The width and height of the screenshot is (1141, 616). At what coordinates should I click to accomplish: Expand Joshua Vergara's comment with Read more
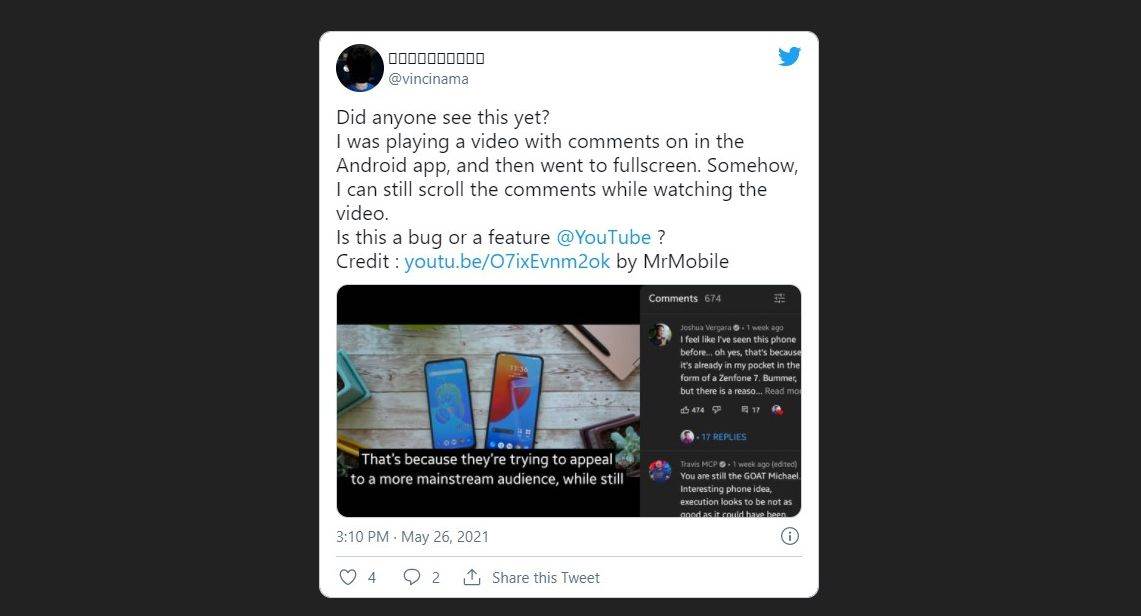pos(783,391)
